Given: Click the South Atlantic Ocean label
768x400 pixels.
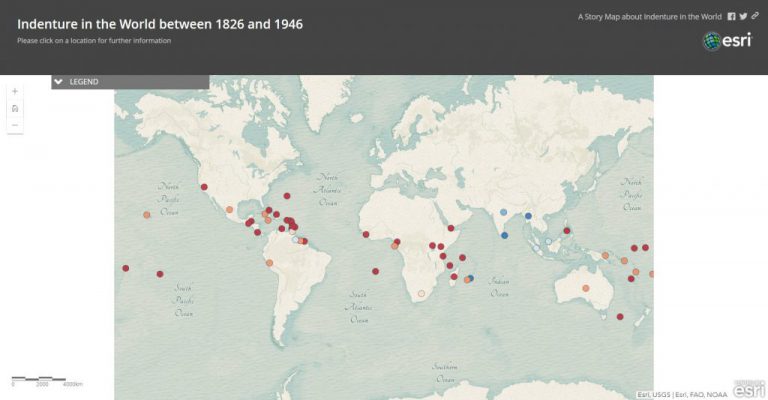Looking at the screenshot, I should click(358, 307).
